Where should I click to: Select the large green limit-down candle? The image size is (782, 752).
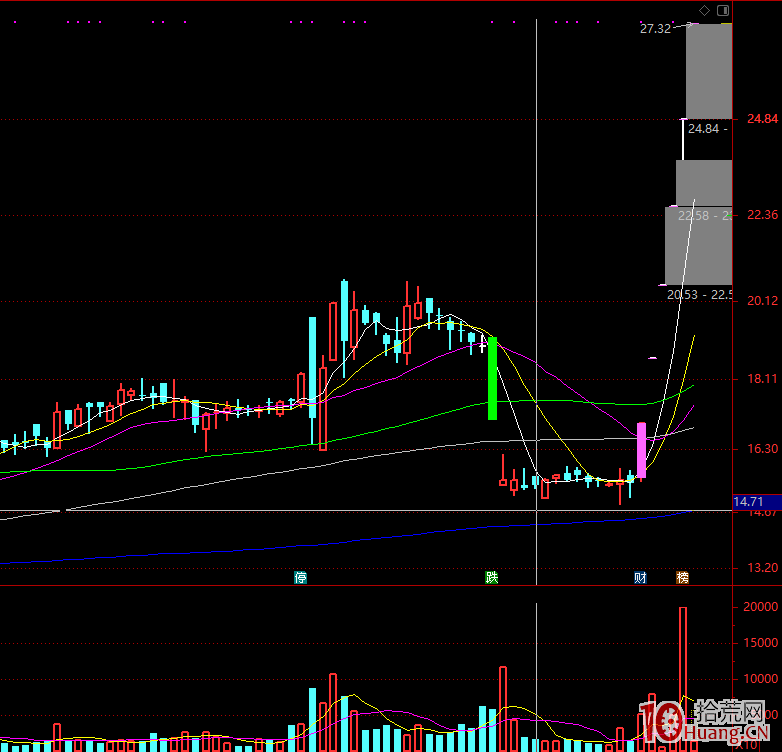pos(492,378)
